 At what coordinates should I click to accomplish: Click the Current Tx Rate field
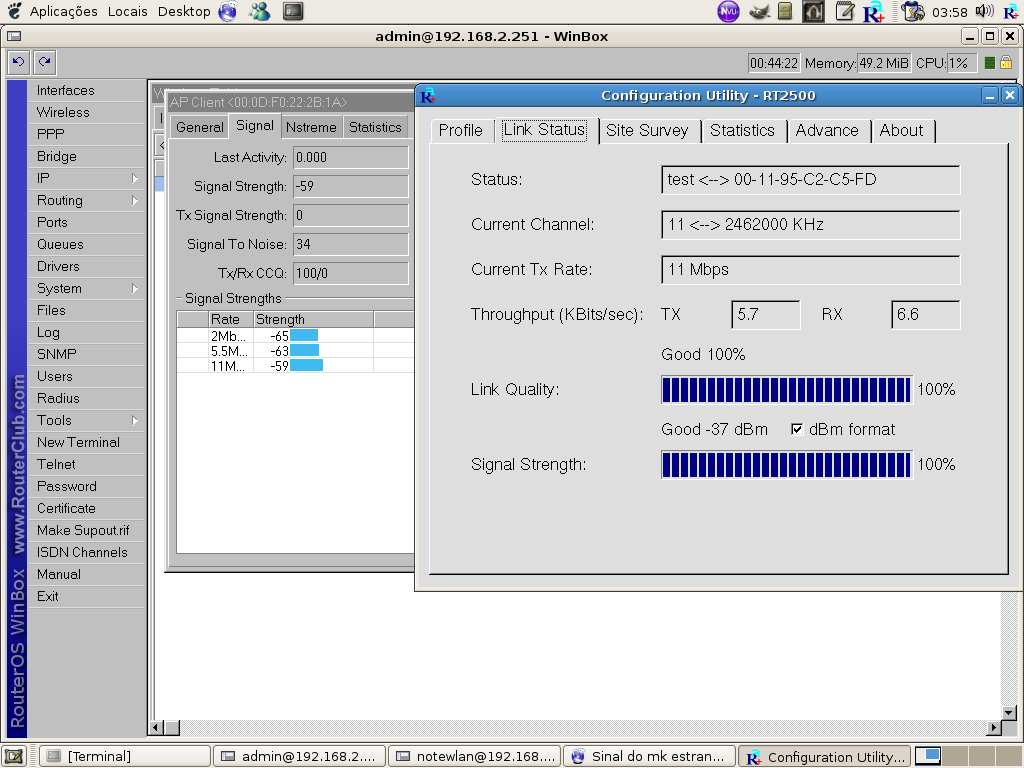pyautogui.click(x=810, y=270)
